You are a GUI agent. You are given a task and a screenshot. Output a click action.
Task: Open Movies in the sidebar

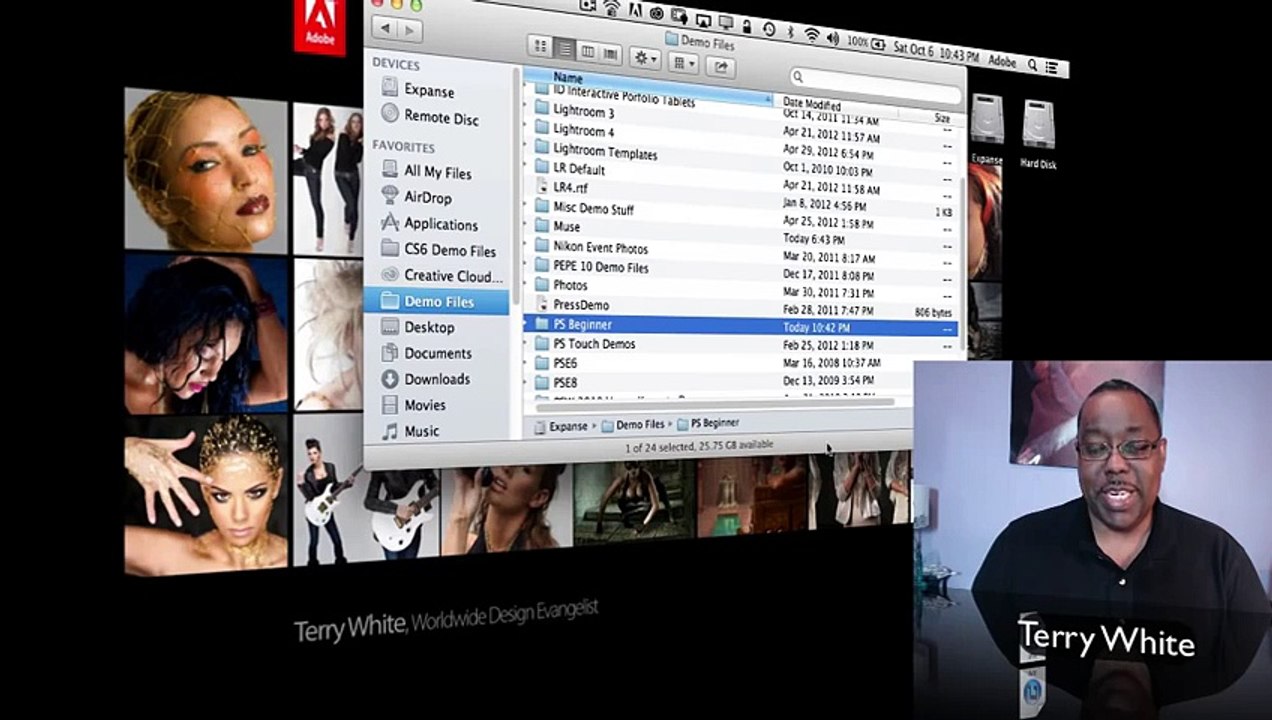coord(425,405)
